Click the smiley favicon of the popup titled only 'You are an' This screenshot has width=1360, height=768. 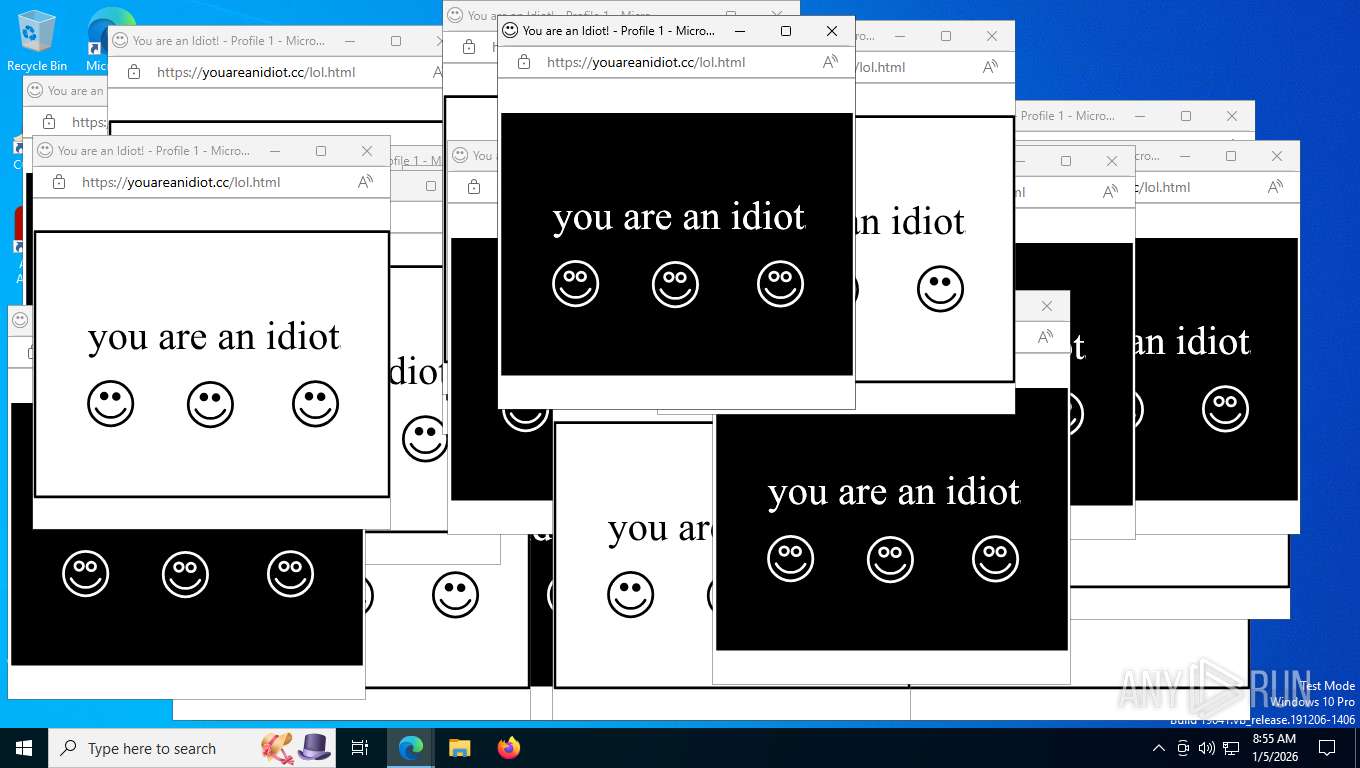(35, 91)
